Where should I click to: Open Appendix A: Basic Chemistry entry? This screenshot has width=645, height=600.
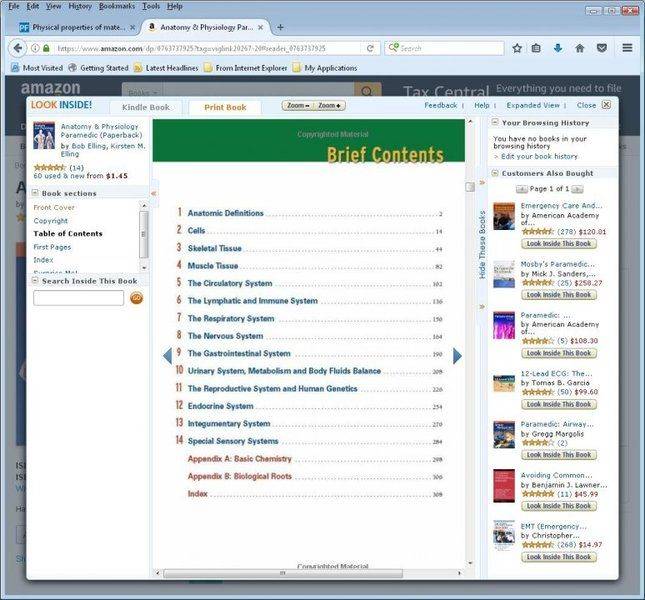(x=240, y=459)
